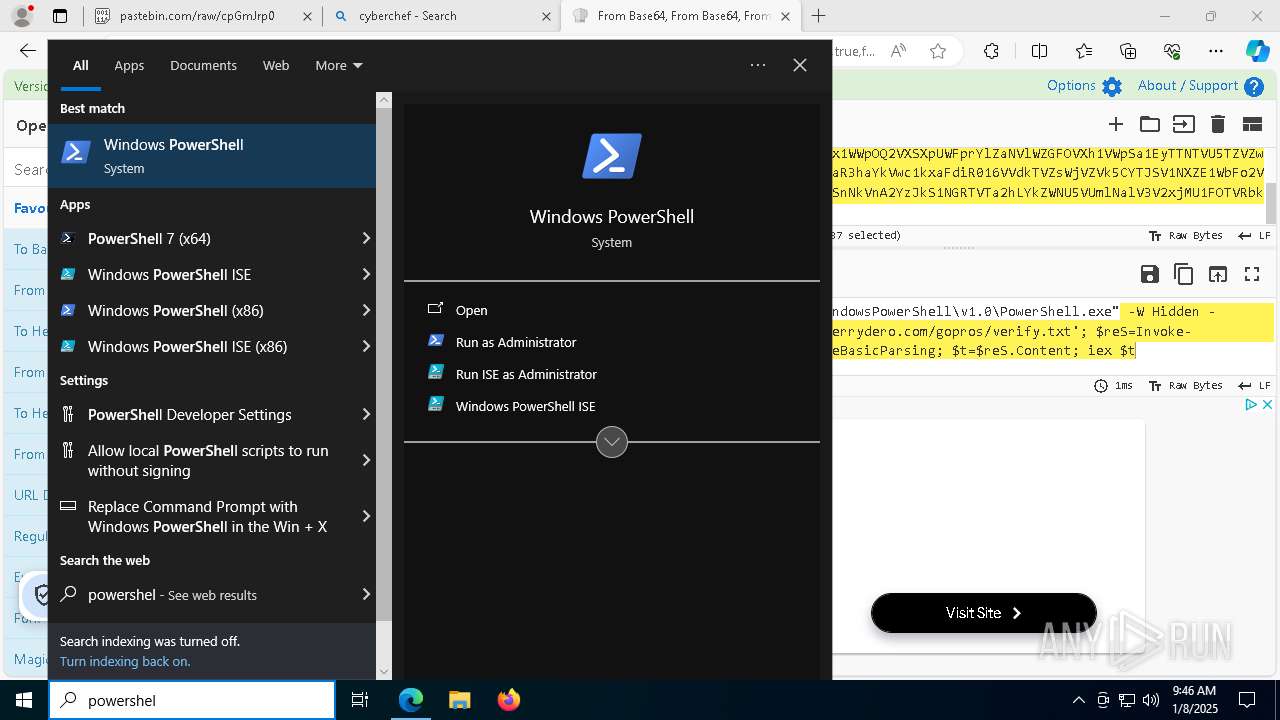Viewport: 1280px width, 720px height.
Task: Switch to the Documents search tab
Action: click(203, 65)
